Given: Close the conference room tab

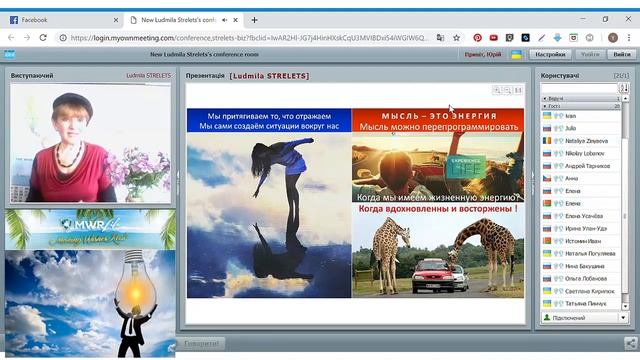Looking at the screenshot, I should tap(236, 20).
